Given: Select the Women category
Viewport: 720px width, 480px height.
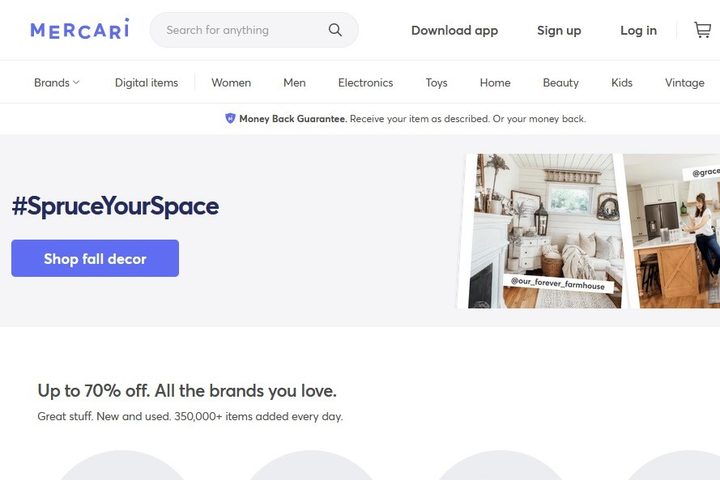Looking at the screenshot, I should click(231, 83).
